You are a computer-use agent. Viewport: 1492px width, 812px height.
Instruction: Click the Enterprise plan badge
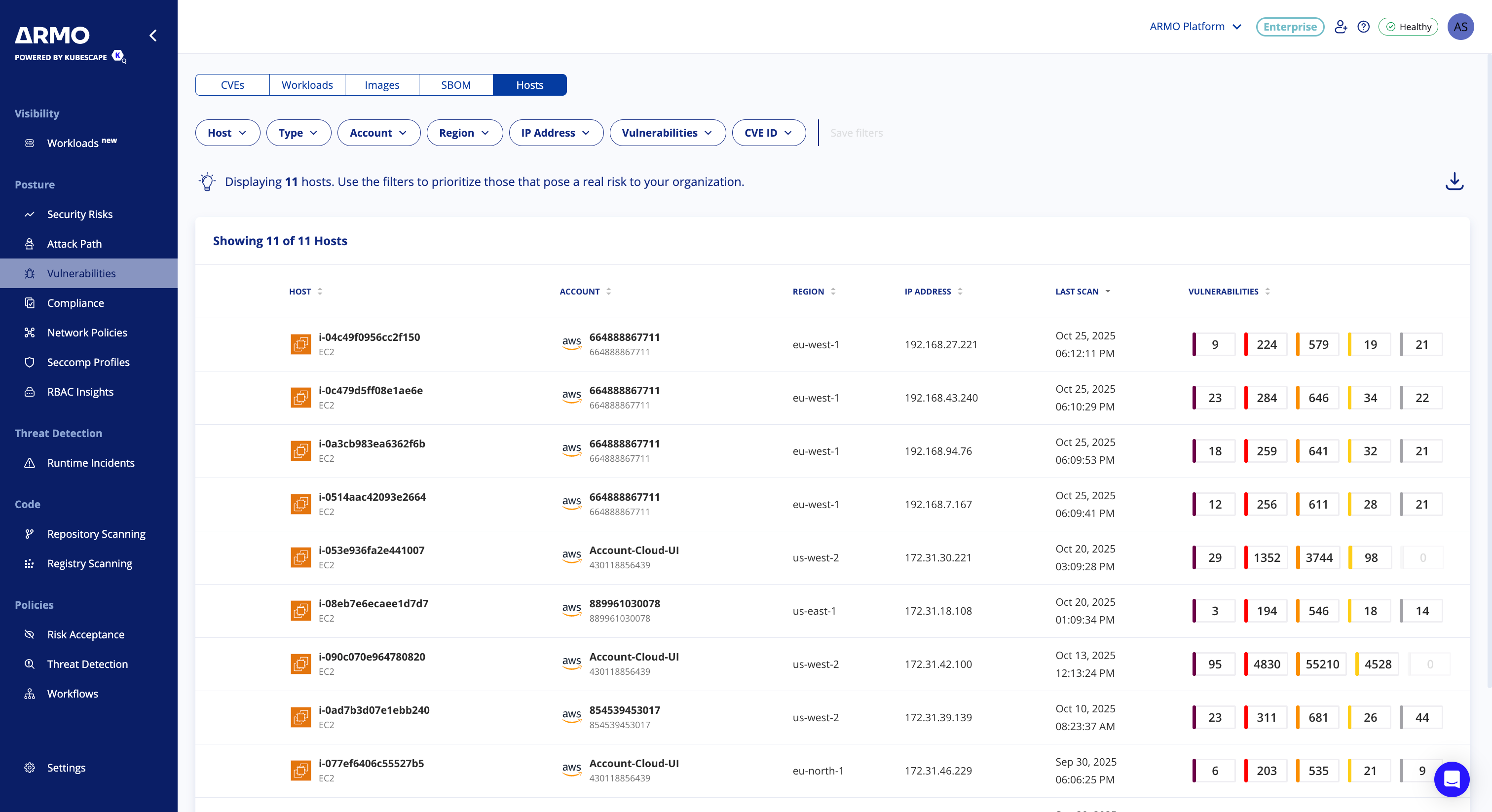(x=1289, y=27)
